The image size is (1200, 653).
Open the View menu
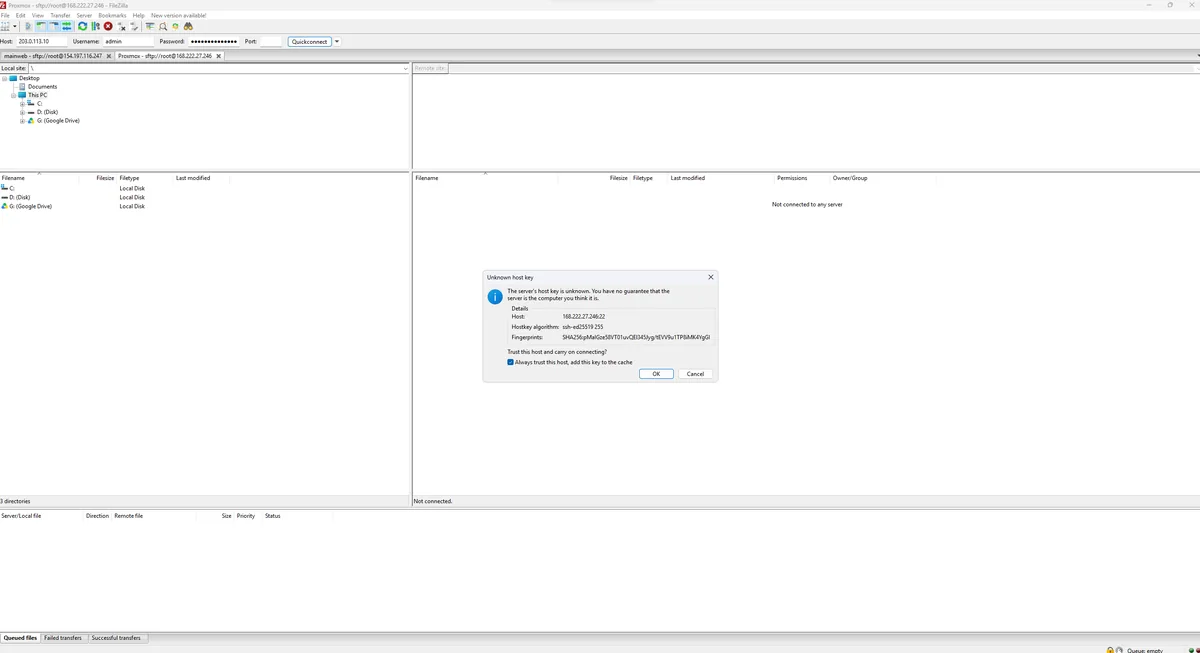38,15
